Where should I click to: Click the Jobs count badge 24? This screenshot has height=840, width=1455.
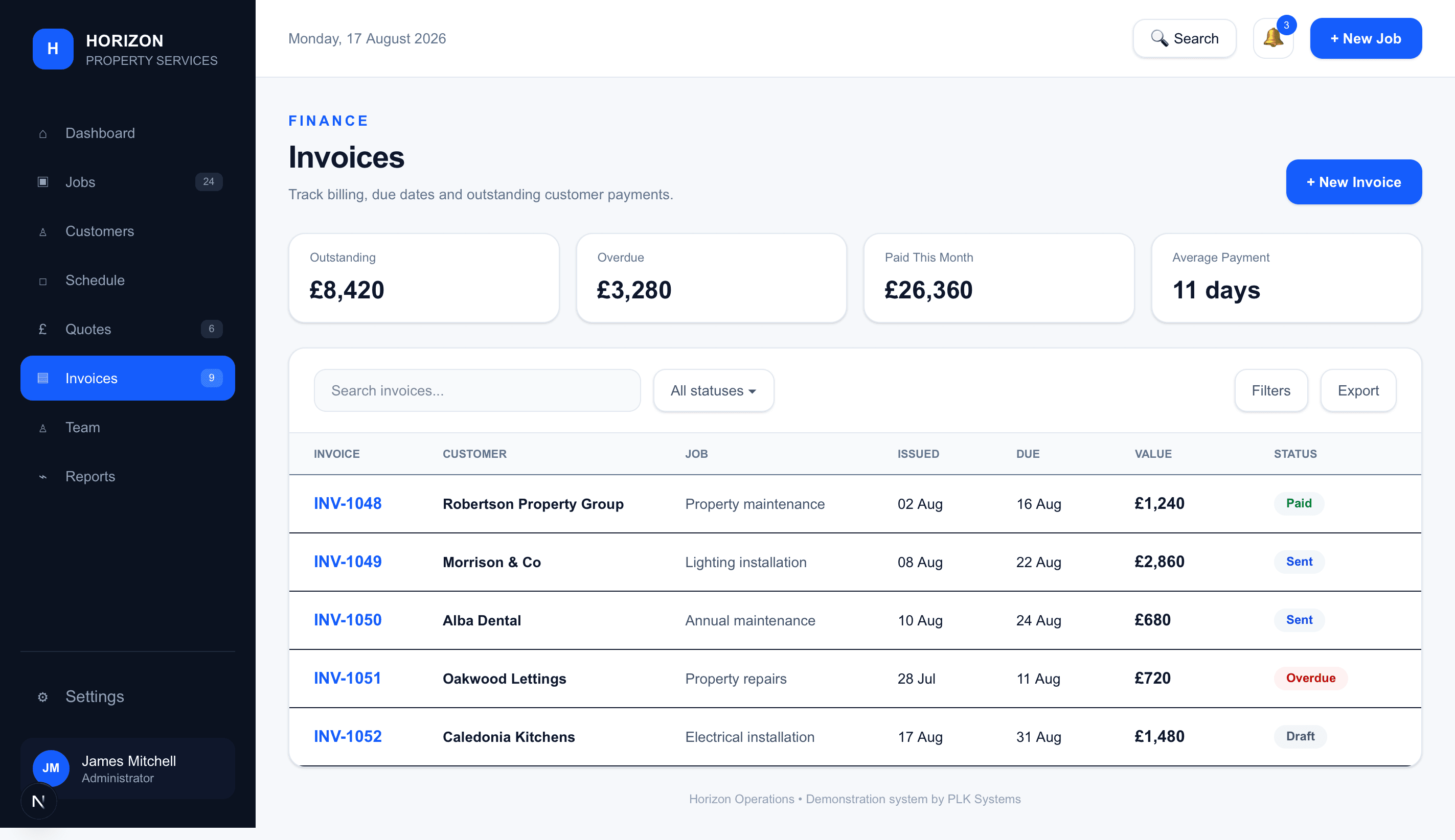tap(209, 182)
